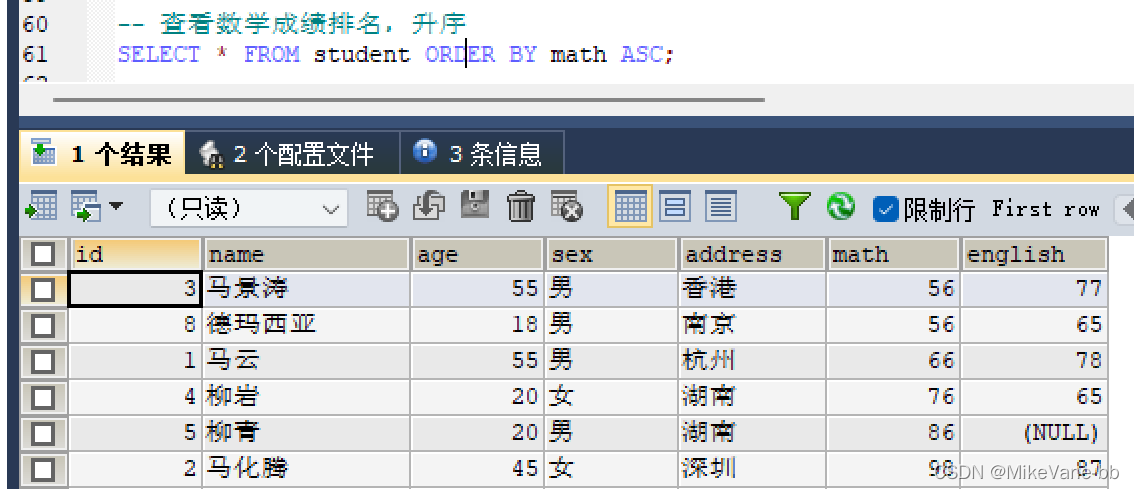Click the english column header
The width and height of the screenshot is (1134, 489).
[x=1035, y=254]
